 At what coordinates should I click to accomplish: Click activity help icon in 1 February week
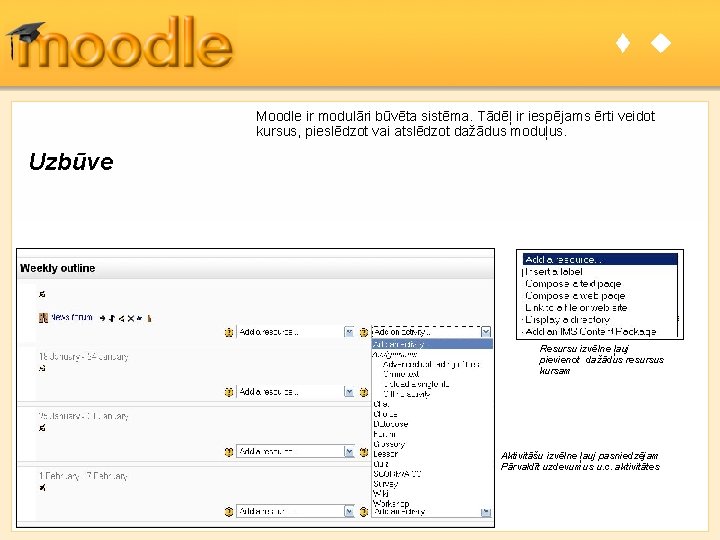(x=364, y=511)
